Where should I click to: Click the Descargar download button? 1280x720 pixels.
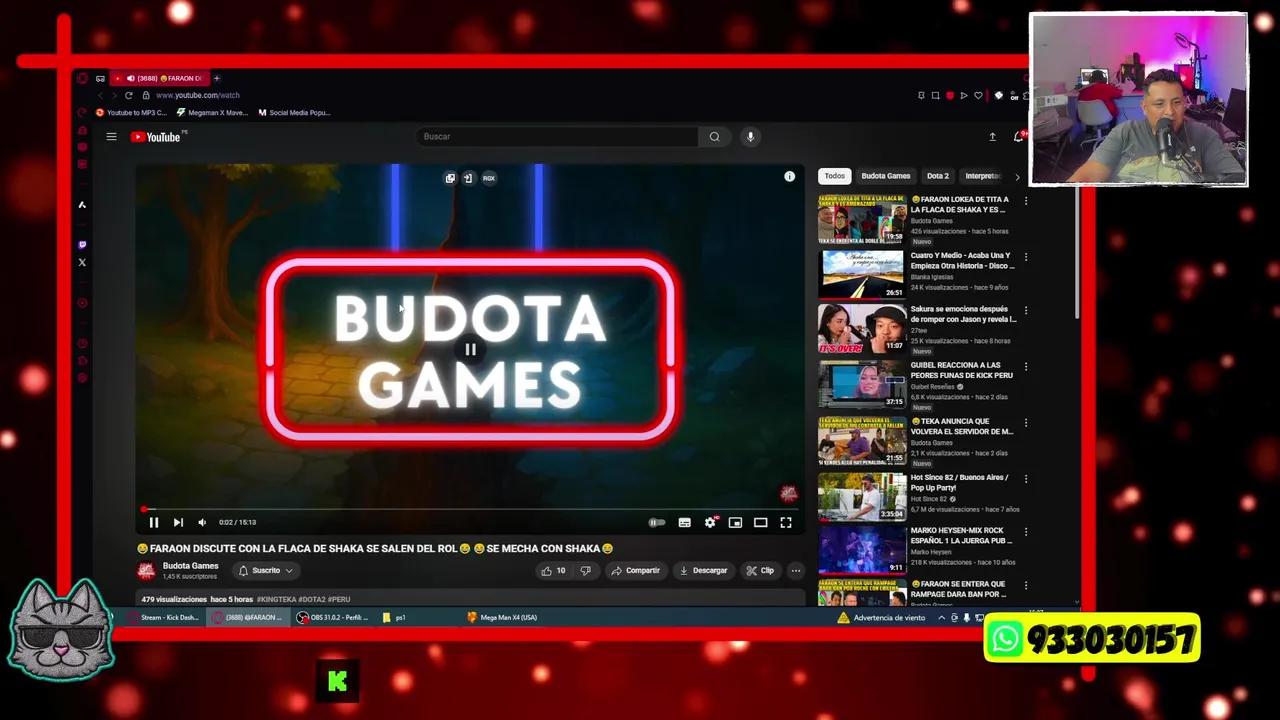pos(703,571)
